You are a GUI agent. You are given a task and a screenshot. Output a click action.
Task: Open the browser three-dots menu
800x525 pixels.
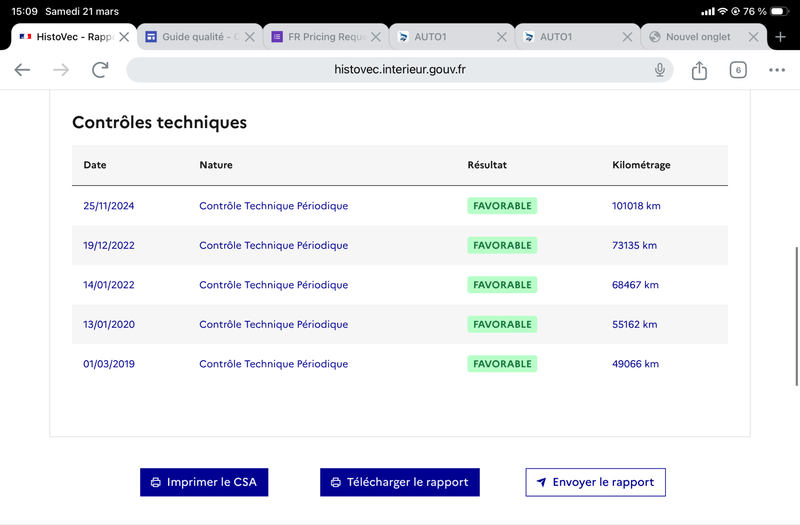pos(777,70)
